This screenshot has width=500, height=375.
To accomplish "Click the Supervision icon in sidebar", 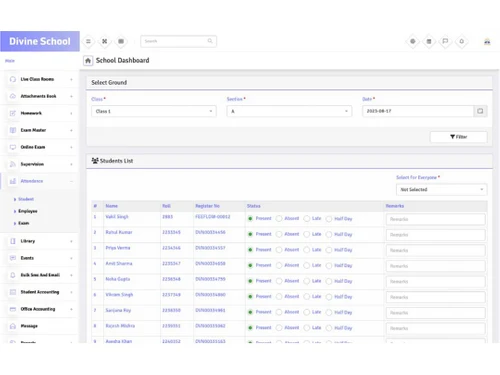I will (13, 164).
